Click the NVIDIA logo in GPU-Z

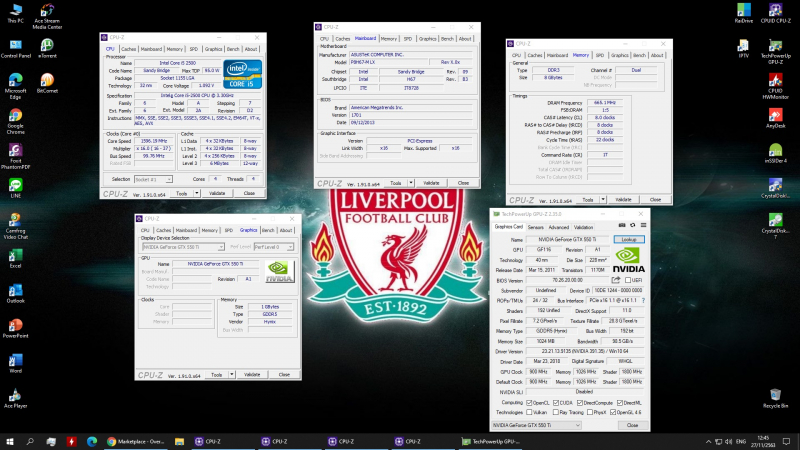point(628,259)
